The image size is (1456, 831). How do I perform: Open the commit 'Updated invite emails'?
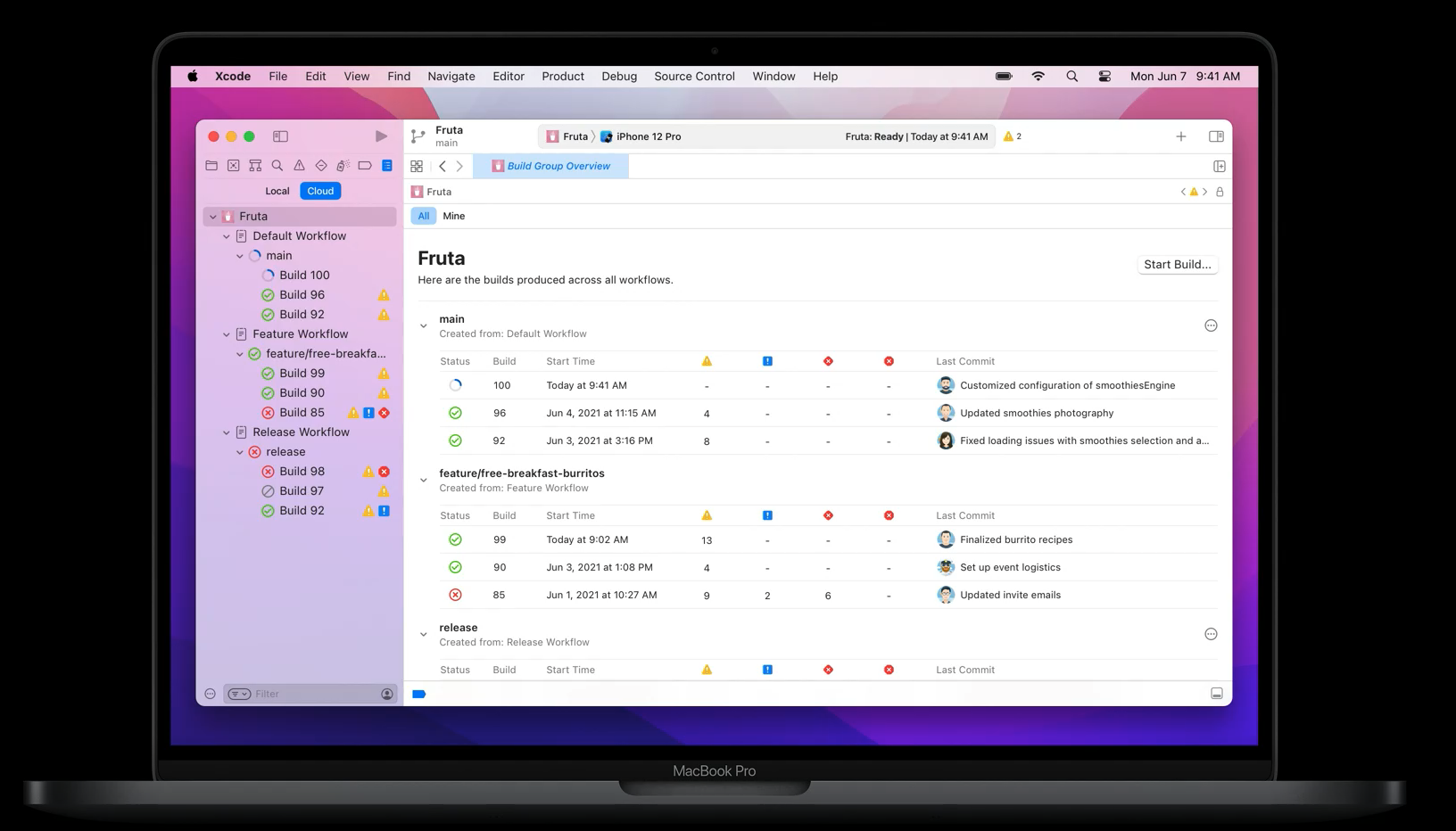tap(1010, 595)
